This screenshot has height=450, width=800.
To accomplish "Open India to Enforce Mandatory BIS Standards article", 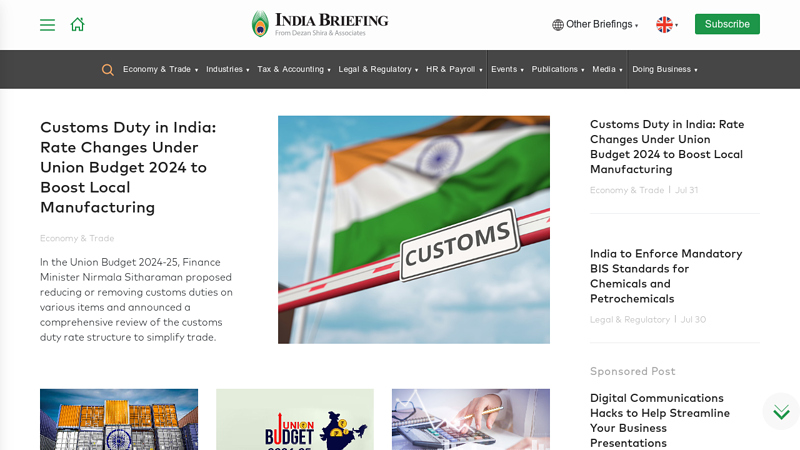I will point(666,276).
